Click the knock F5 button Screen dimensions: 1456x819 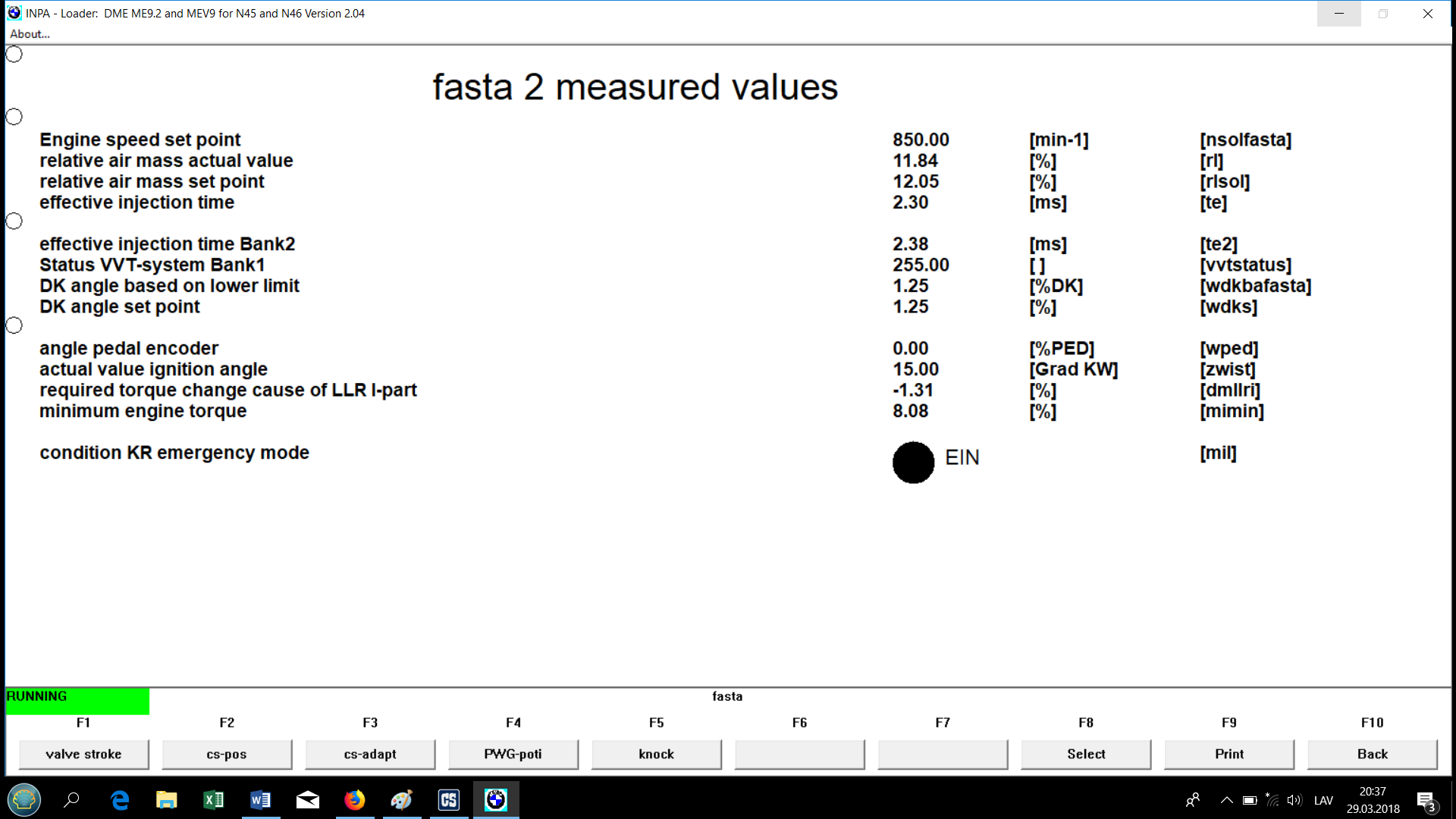656,754
